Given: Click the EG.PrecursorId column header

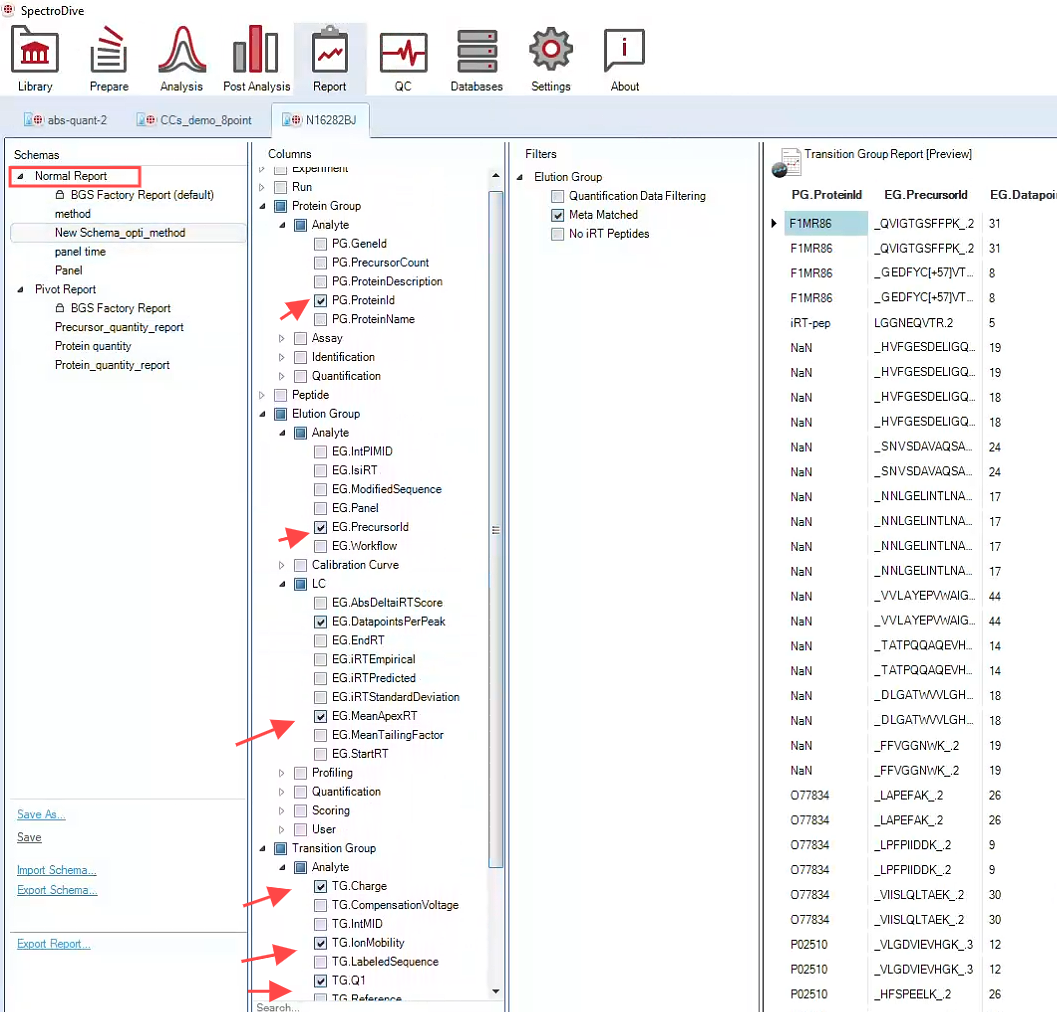Looking at the screenshot, I should click(x=926, y=195).
